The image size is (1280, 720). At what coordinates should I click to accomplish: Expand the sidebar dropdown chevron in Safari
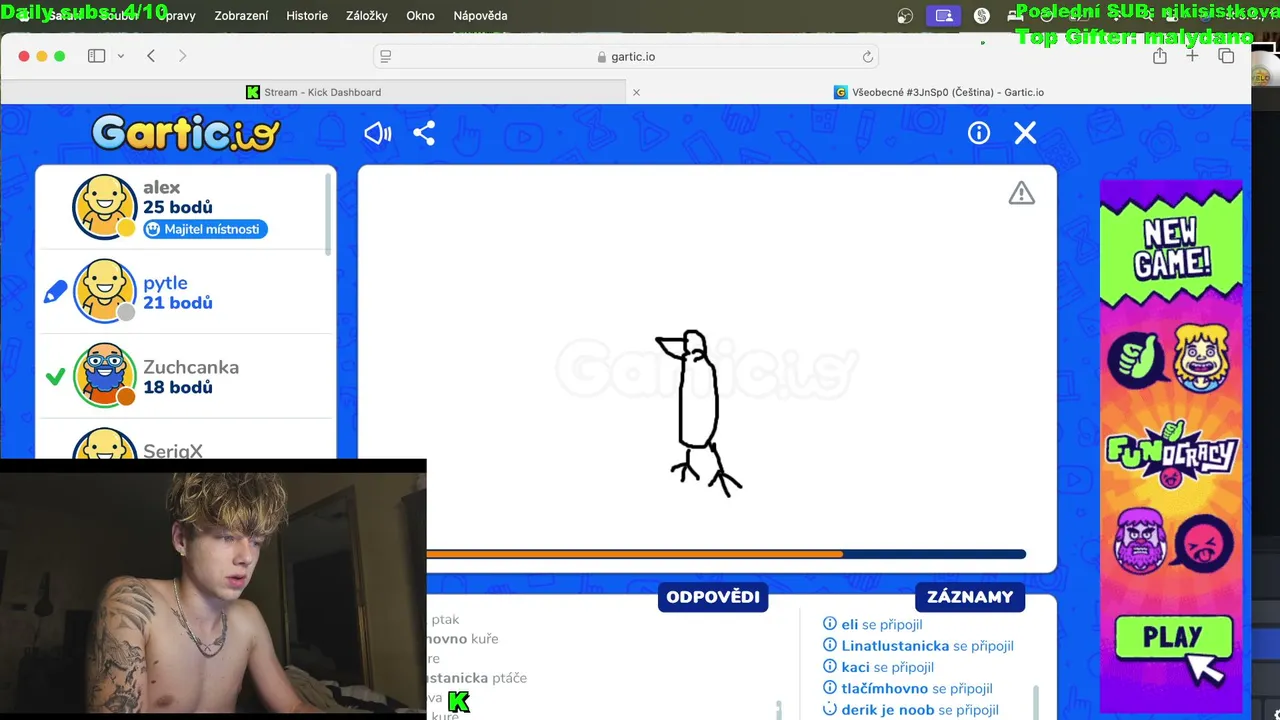coord(121,56)
